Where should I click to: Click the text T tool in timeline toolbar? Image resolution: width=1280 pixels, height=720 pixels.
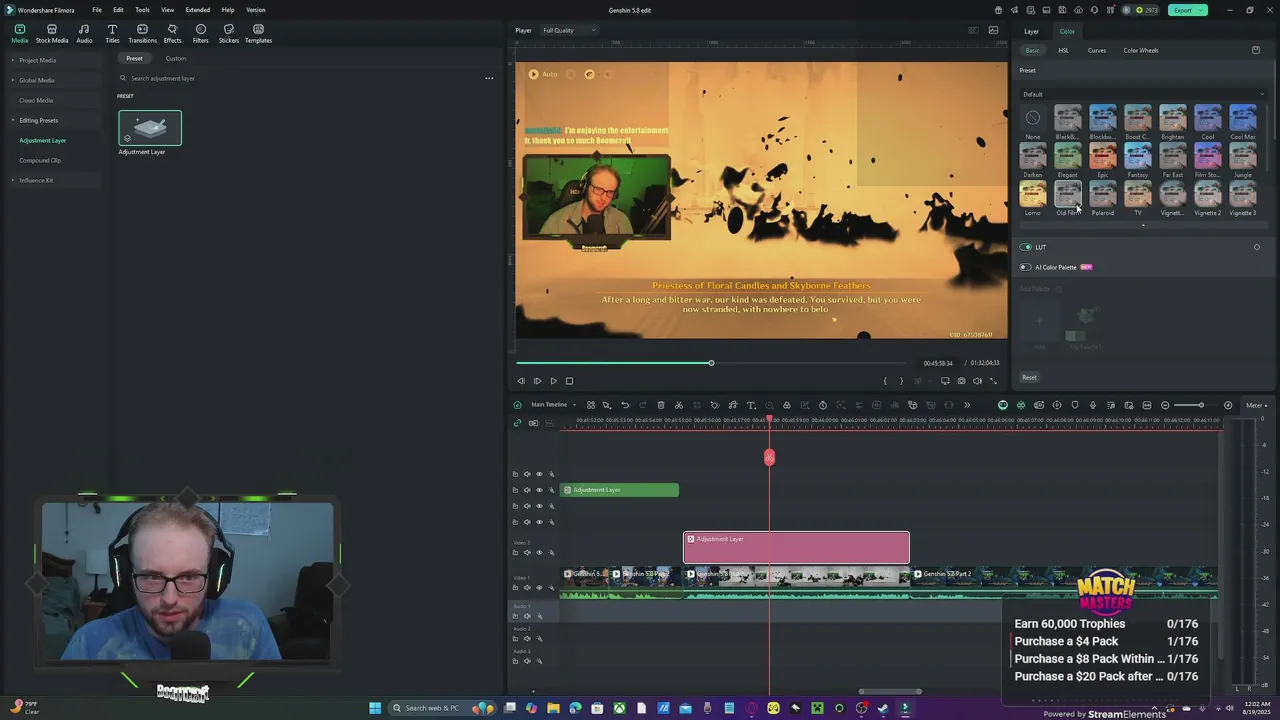[x=751, y=405]
